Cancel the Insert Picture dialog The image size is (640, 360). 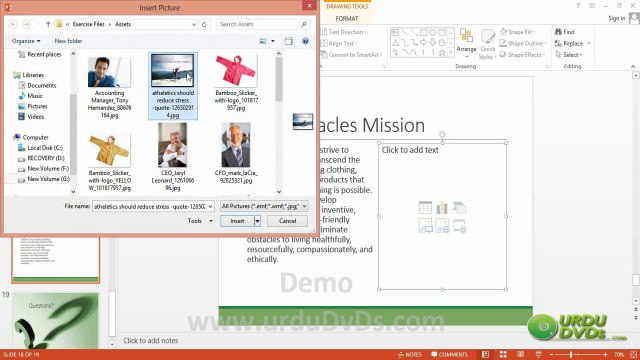[x=287, y=221]
